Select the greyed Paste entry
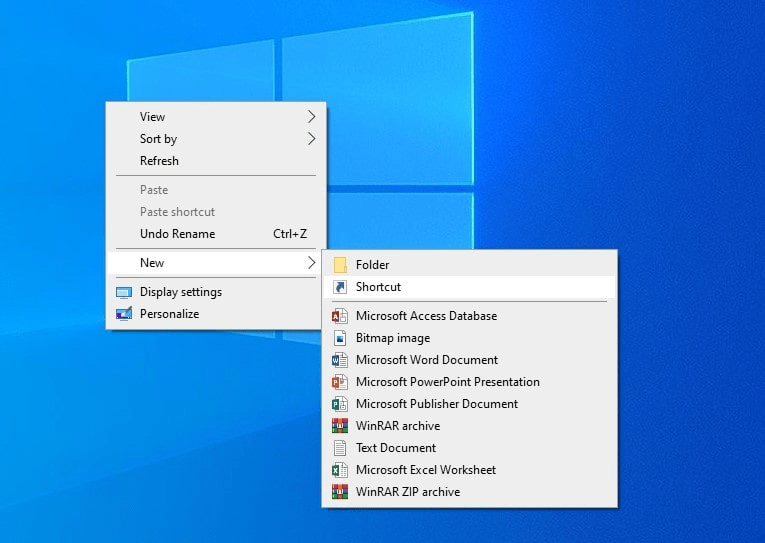Viewport: 765px width, 543px height. [x=216, y=190]
